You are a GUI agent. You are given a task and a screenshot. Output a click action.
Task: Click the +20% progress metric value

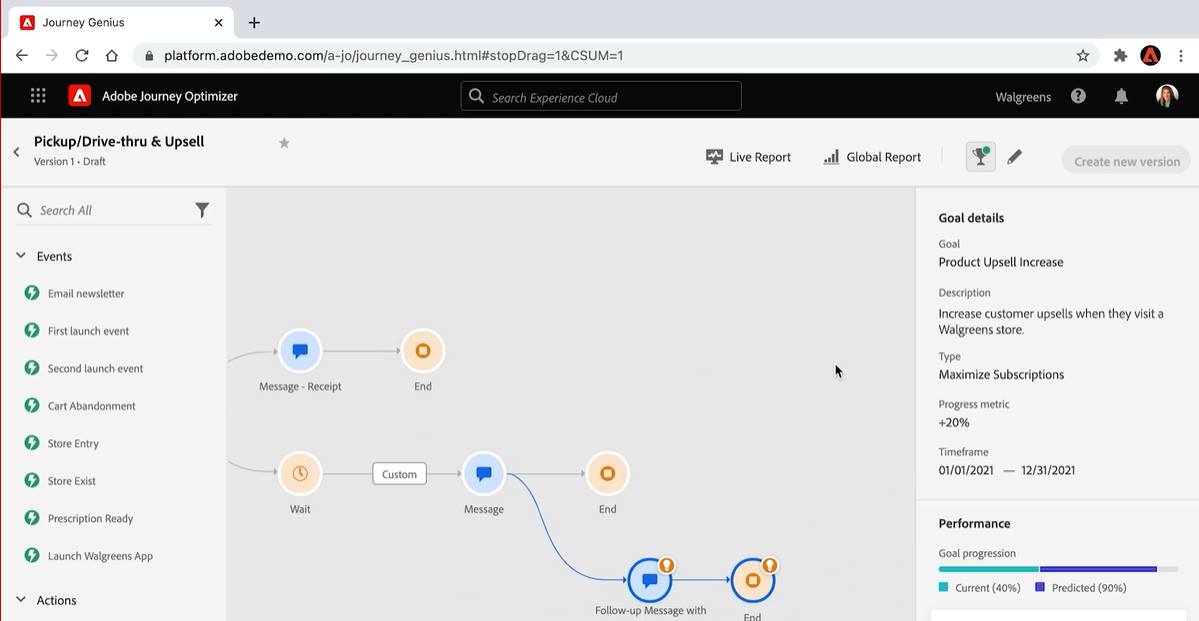pyautogui.click(x=954, y=422)
